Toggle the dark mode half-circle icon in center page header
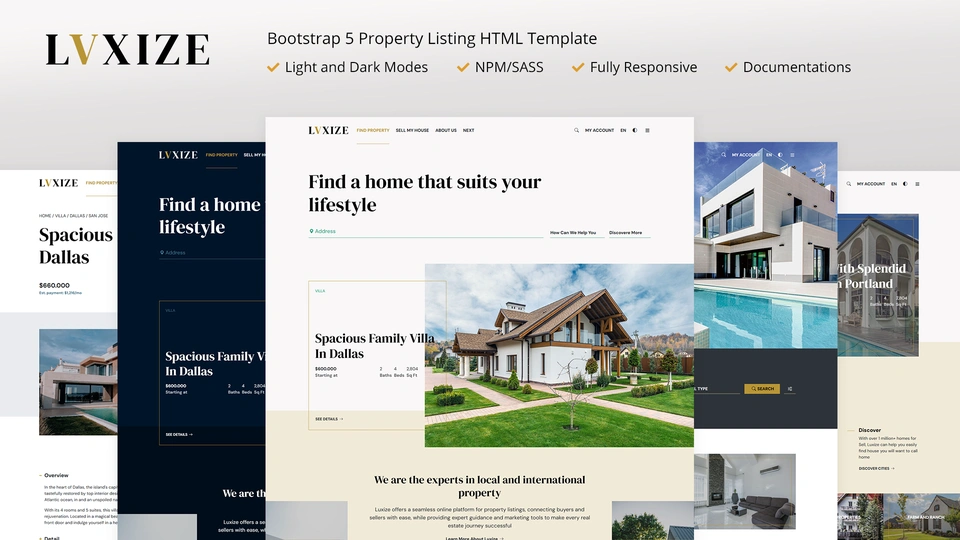 pos(635,130)
